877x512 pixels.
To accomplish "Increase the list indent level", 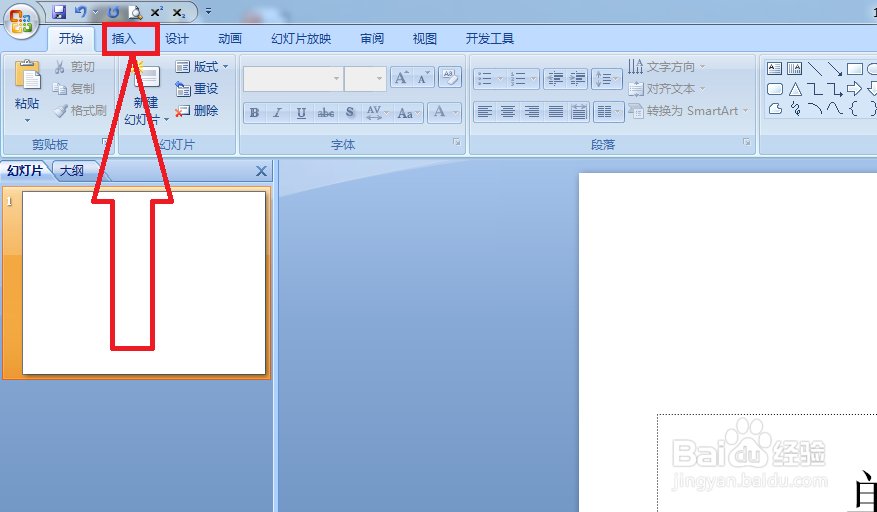I will (577, 79).
